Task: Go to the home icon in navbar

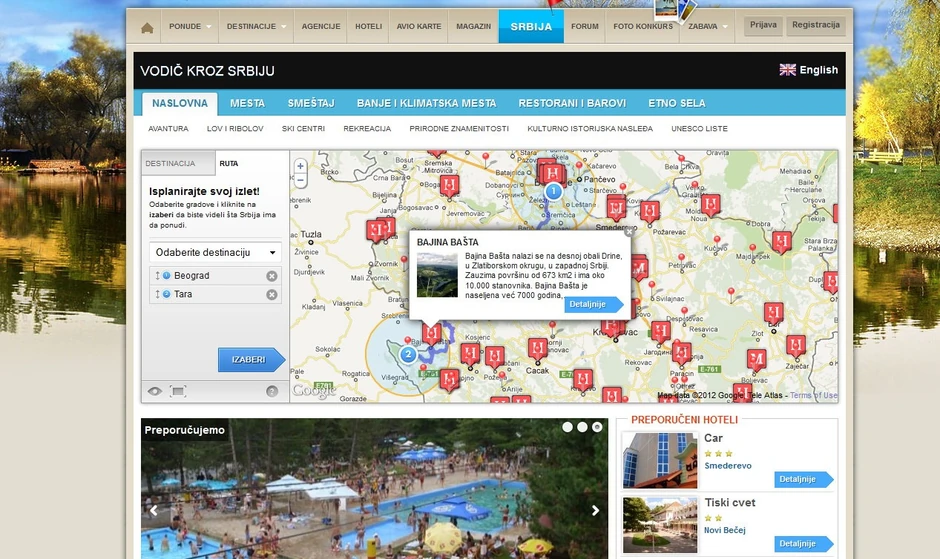Action: (147, 28)
